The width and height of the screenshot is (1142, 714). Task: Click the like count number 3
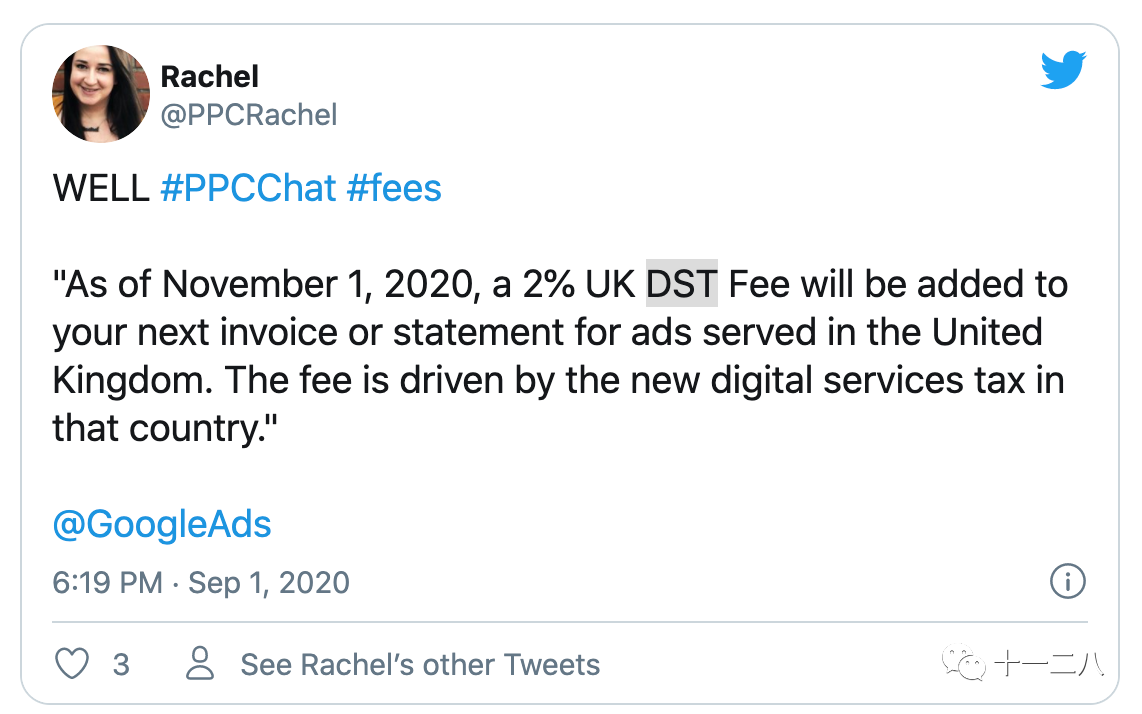pyautogui.click(x=121, y=665)
